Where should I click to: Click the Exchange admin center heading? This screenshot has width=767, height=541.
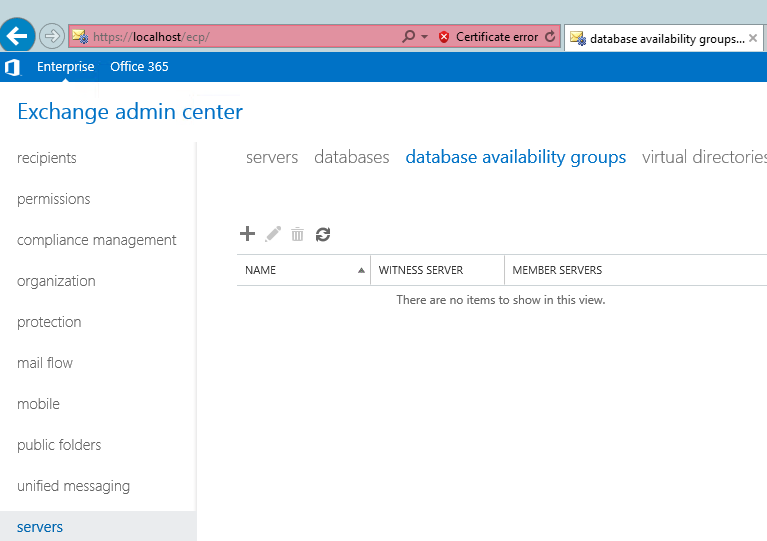tap(130, 112)
